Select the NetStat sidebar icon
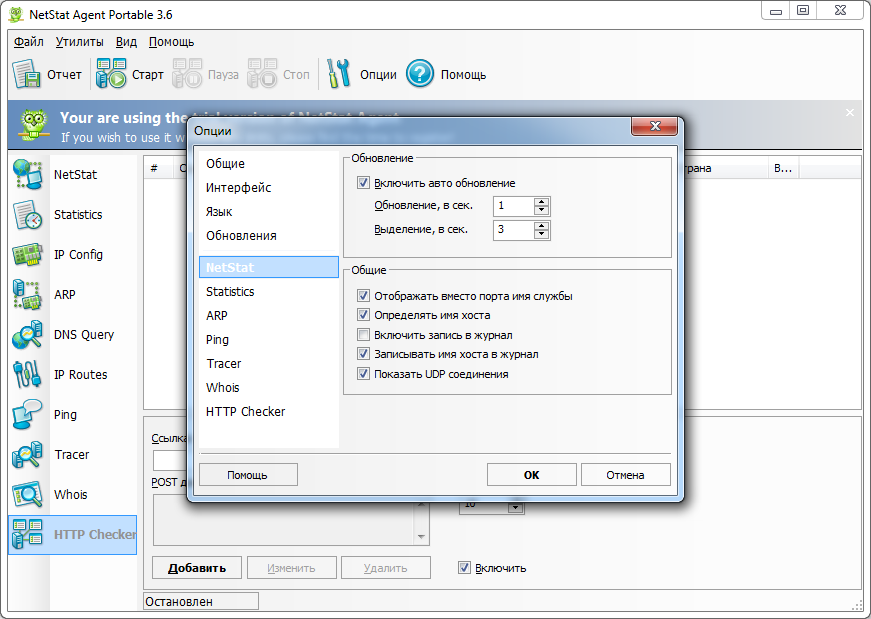Viewport: 871px width, 619px height. pos(27,174)
